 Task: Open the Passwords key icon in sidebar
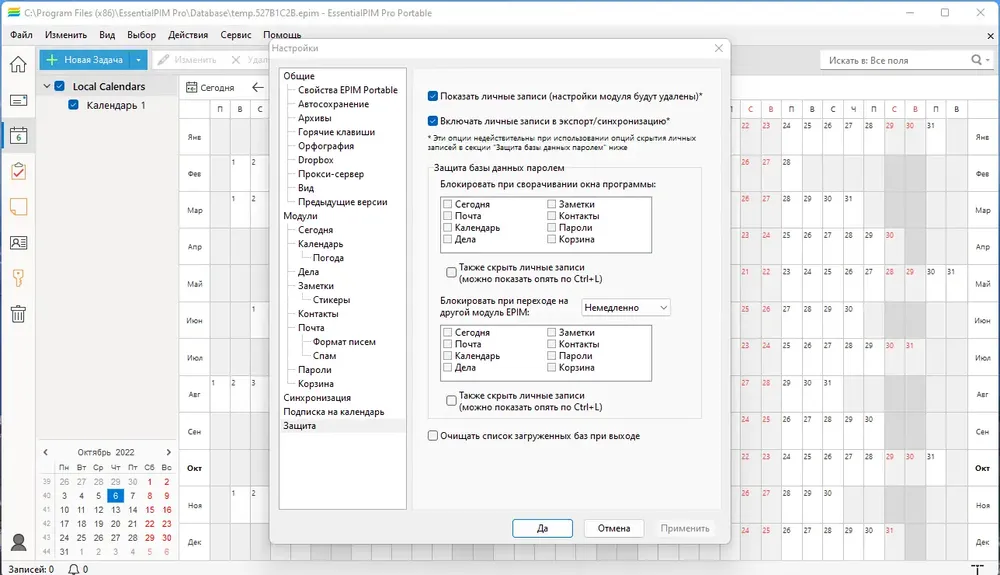coord(18,278)
